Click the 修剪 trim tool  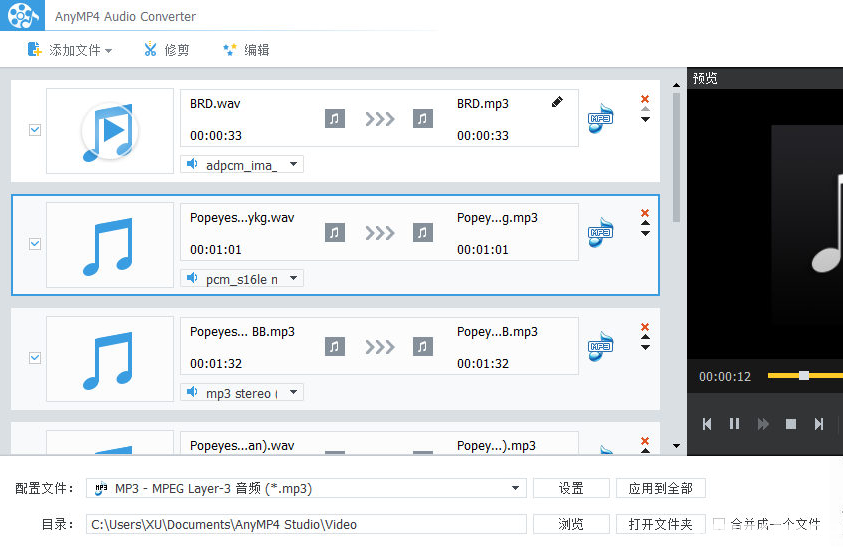tap(167, 50)
